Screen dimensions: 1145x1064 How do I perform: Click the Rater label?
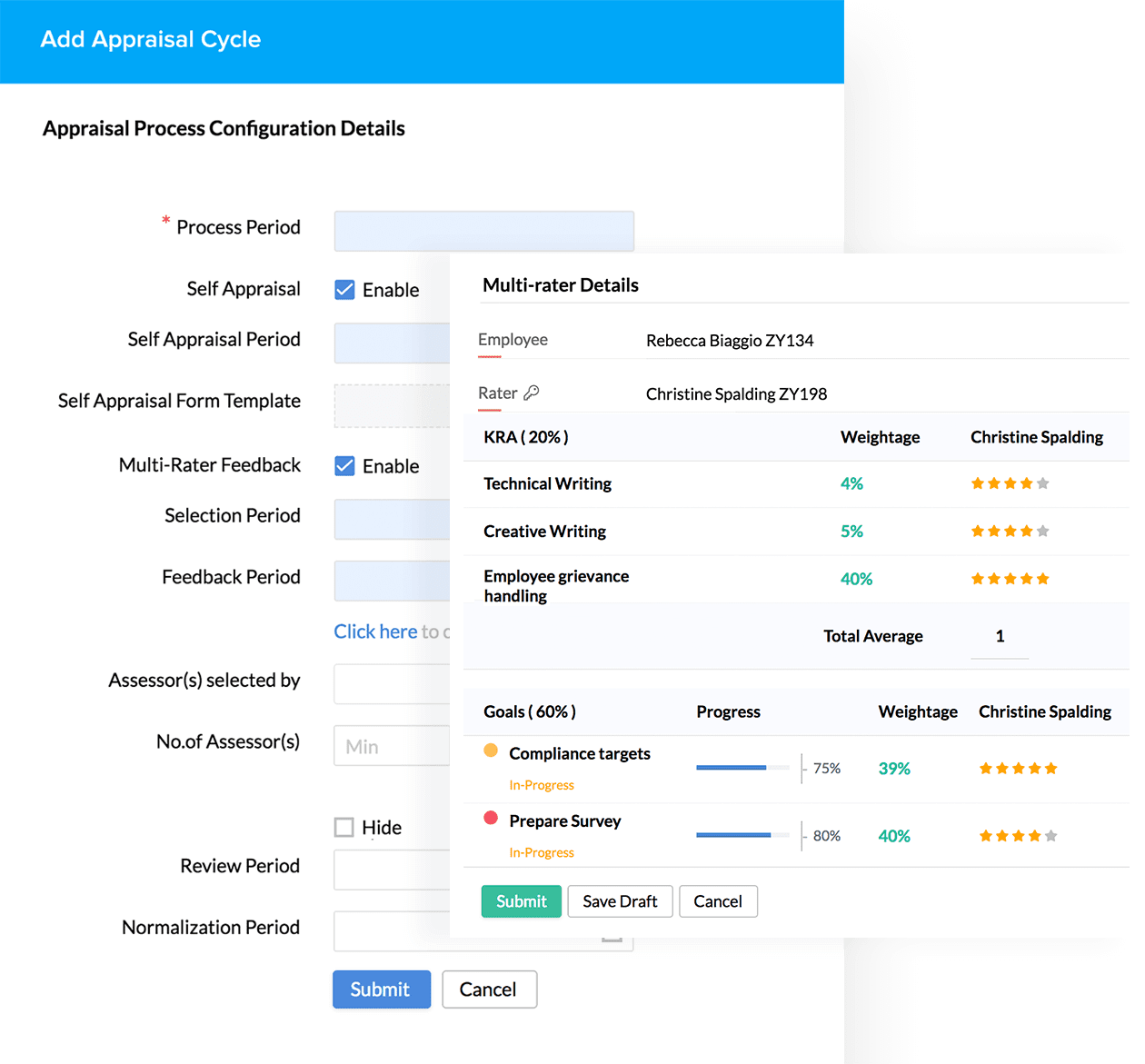click(497, 393)
